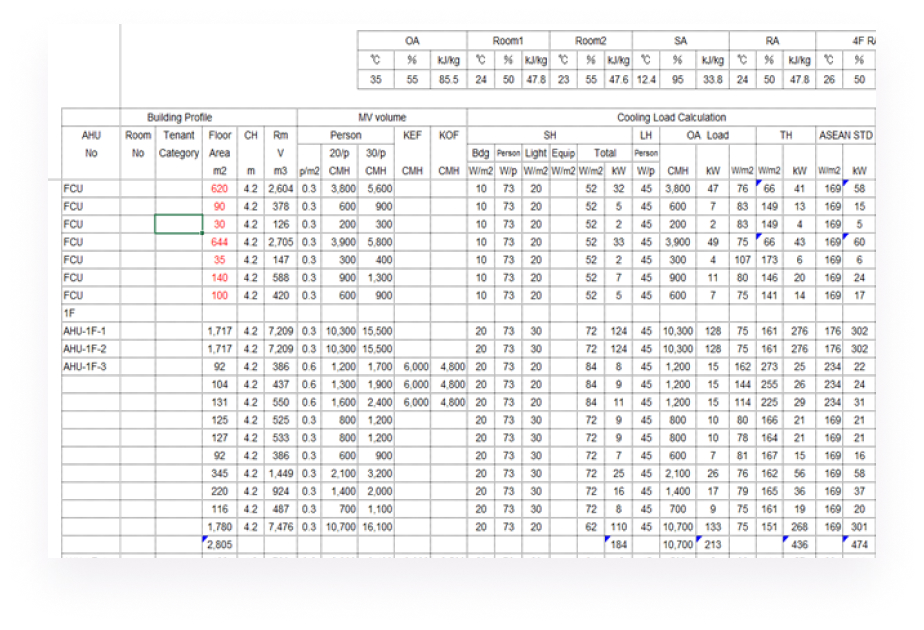Click the red floor area value 620
This screenshot has height=630, width=924.
point(219,187)
